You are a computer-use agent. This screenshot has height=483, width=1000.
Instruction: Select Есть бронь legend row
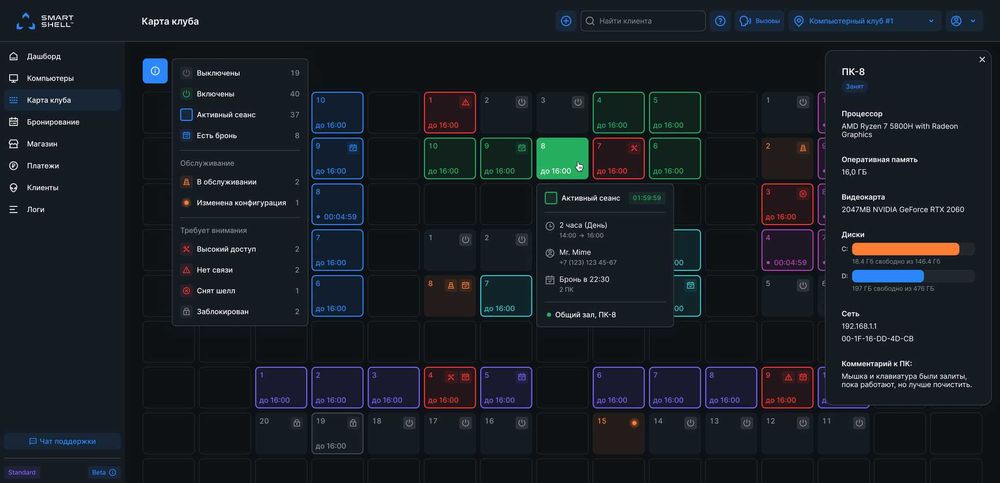coord(240,136)
